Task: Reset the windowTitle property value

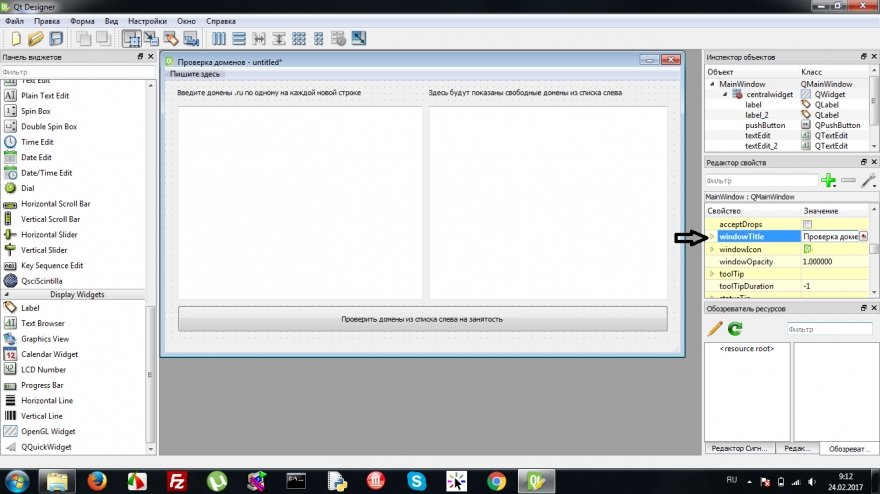Action: point(863,237)
